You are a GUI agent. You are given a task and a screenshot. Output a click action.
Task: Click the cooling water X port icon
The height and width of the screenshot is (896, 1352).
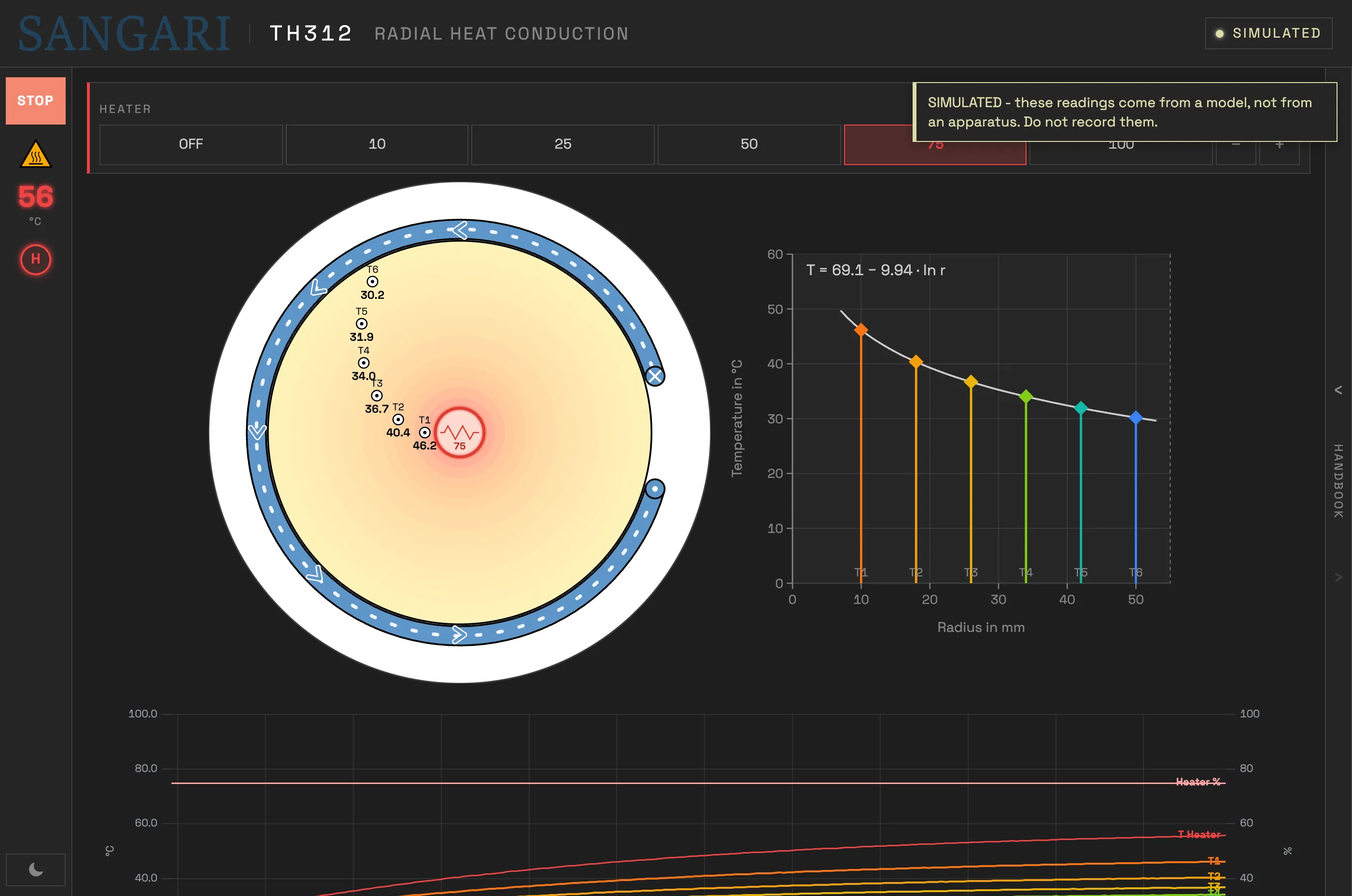pyautogui.click(x=655, y=376)
